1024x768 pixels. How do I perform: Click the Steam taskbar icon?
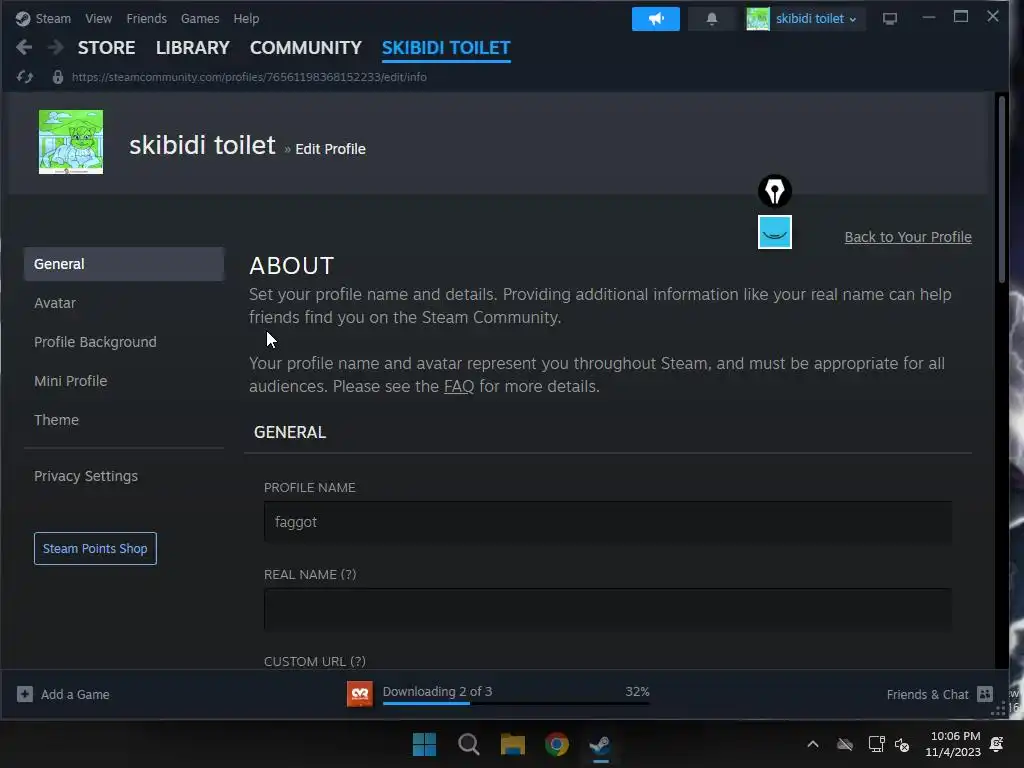(x=601, y=744)
